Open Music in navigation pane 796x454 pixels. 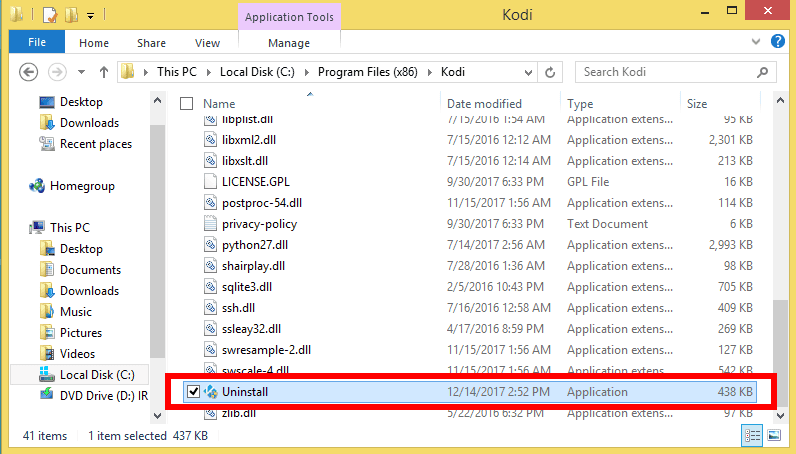(x=76, y=311)
